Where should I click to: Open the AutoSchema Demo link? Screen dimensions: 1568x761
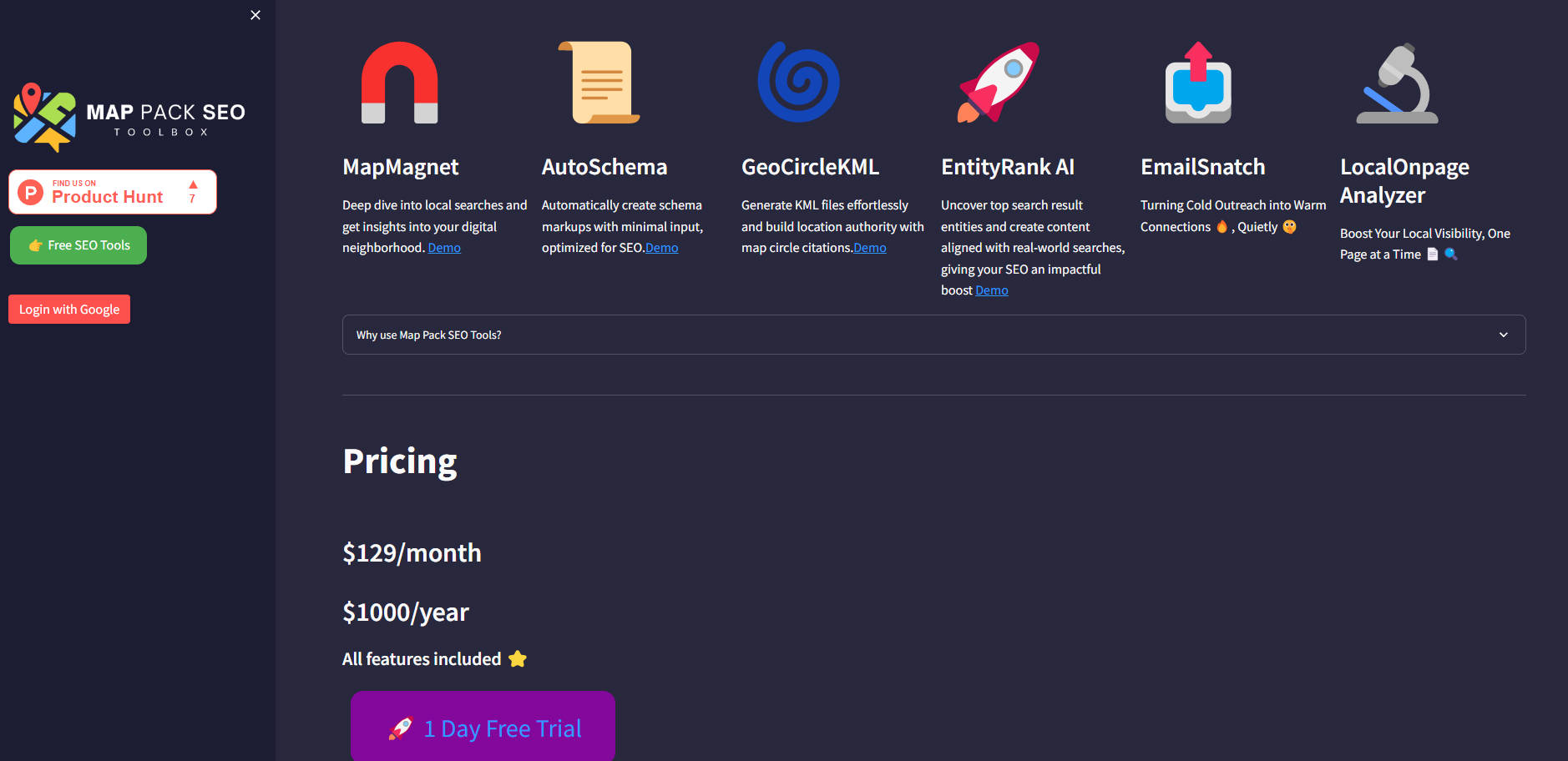tap(661, 248)
